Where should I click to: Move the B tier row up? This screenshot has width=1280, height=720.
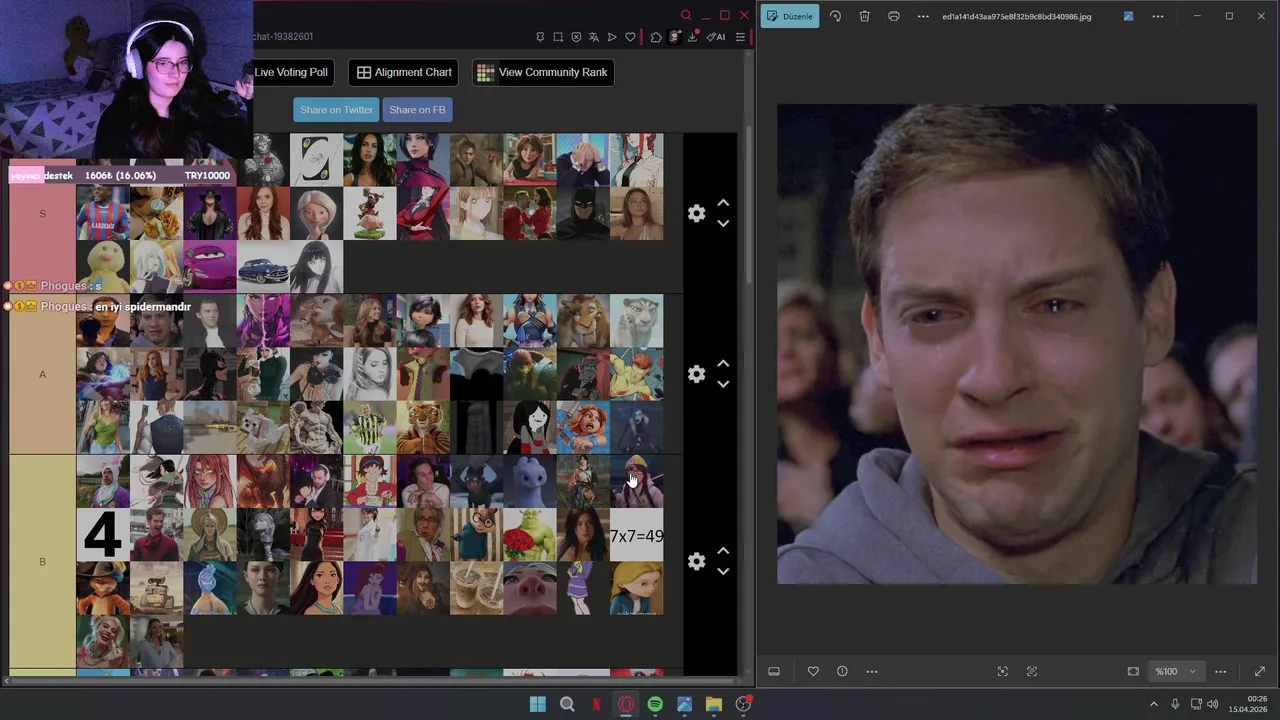click(x=723, y=551)
